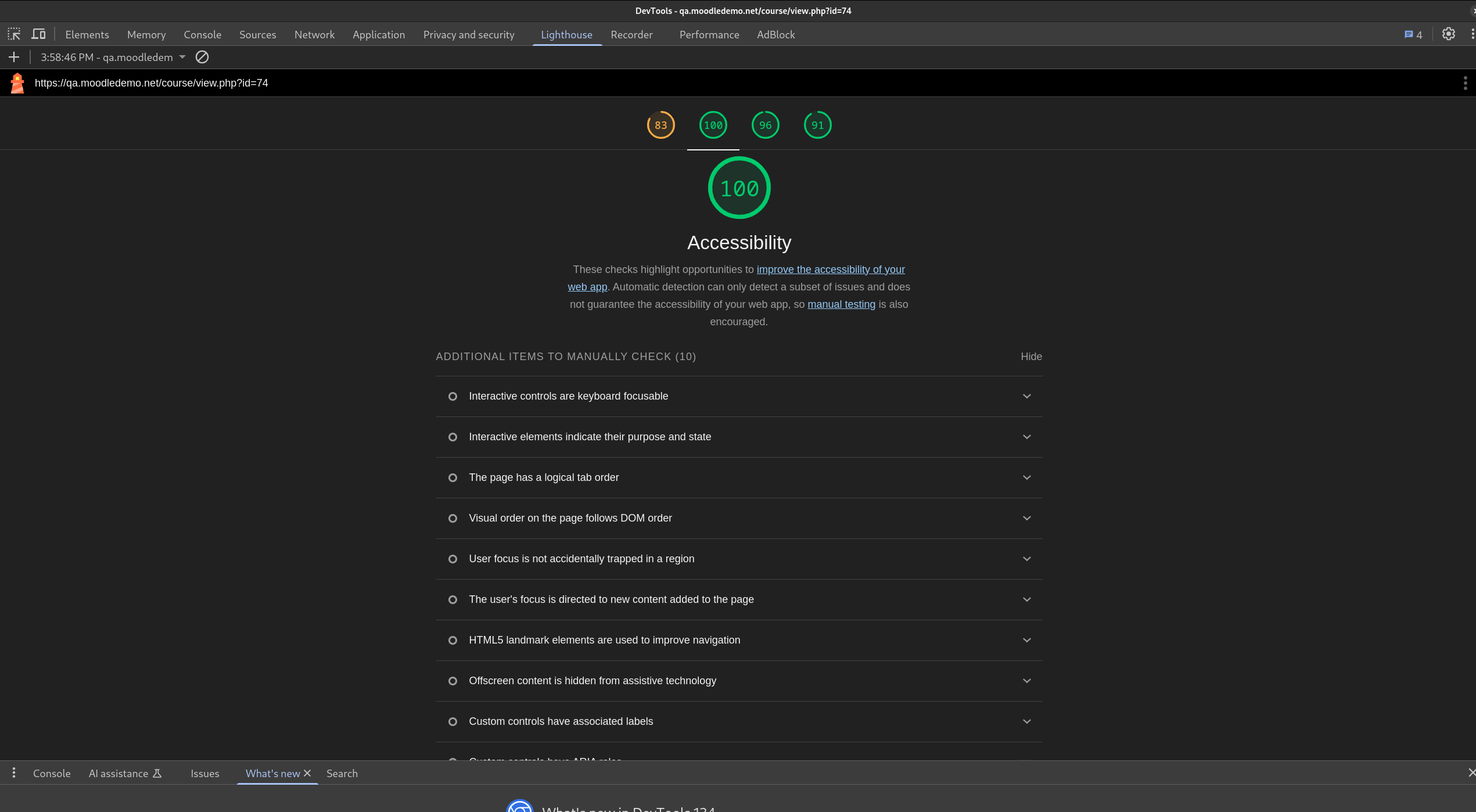Open the Performance tab
This screenshot has height=812, width=1476.
(709, 34)
